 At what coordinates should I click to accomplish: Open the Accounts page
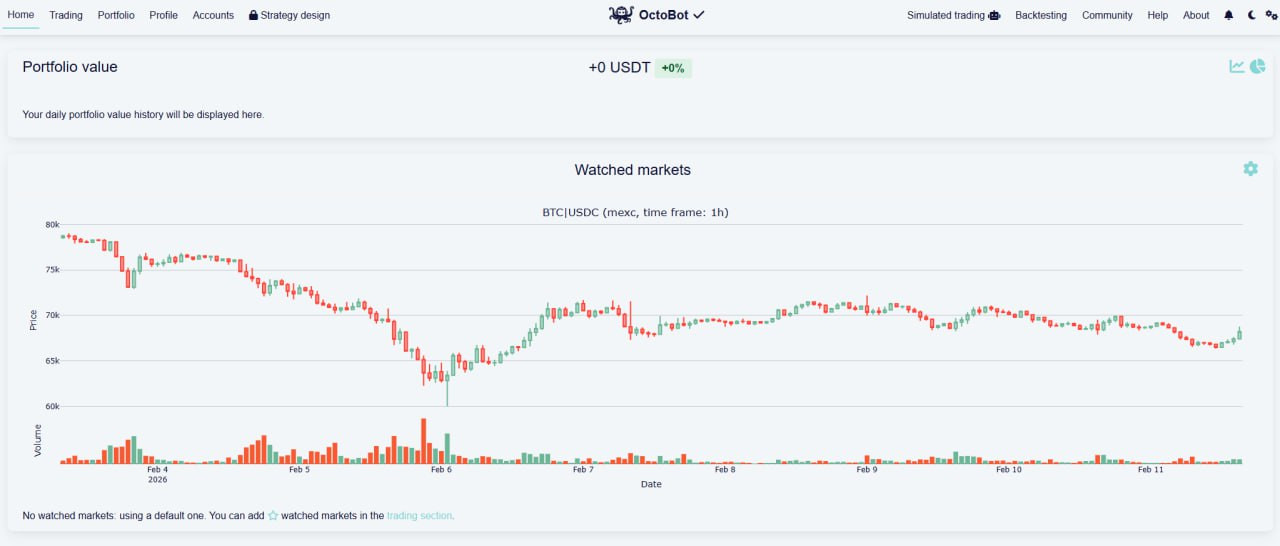pyautogui.click(x=213, y=15)
